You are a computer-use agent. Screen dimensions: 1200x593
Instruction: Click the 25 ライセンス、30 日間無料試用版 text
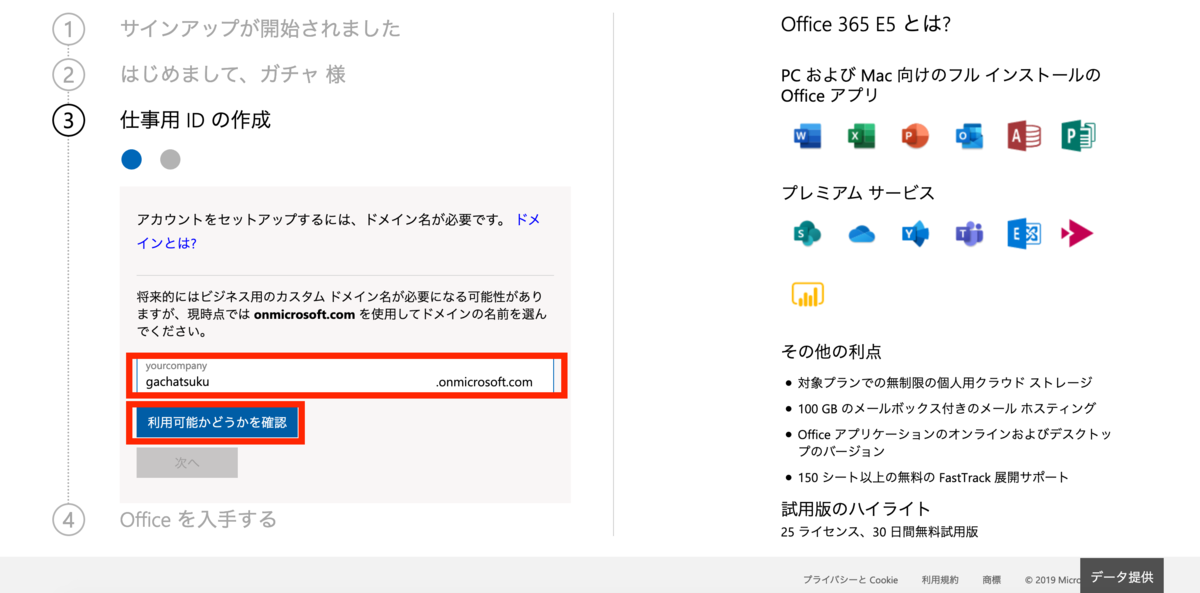[879, 532]
